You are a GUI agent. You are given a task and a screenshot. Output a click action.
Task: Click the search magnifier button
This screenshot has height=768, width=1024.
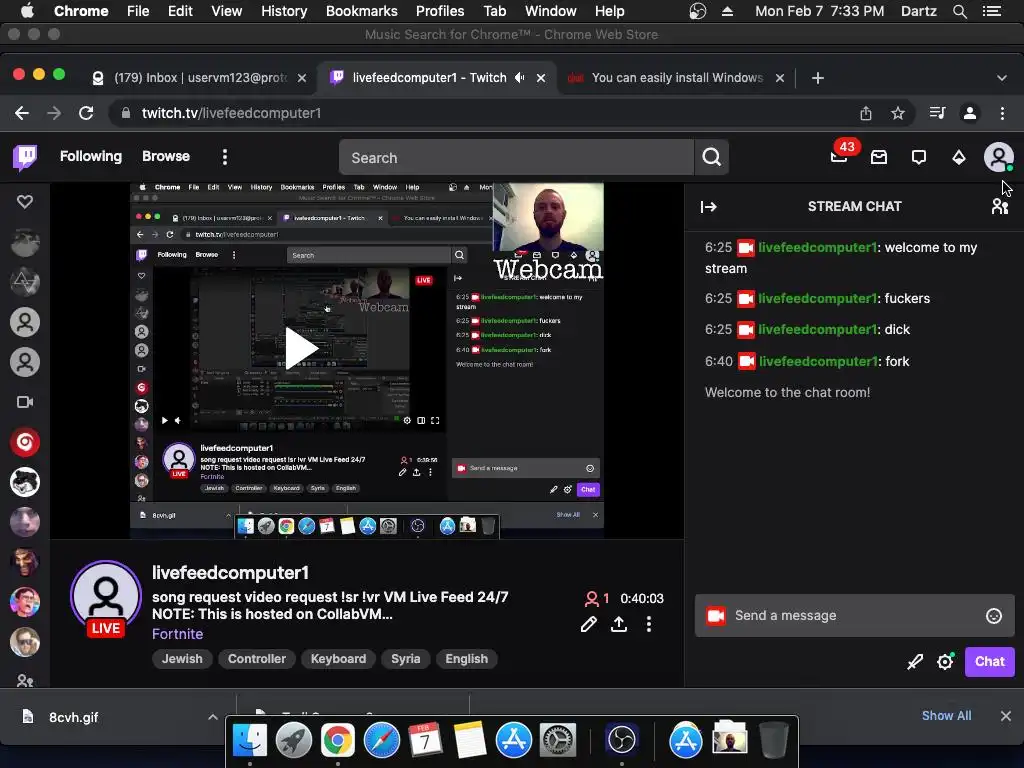coord(711,157)
